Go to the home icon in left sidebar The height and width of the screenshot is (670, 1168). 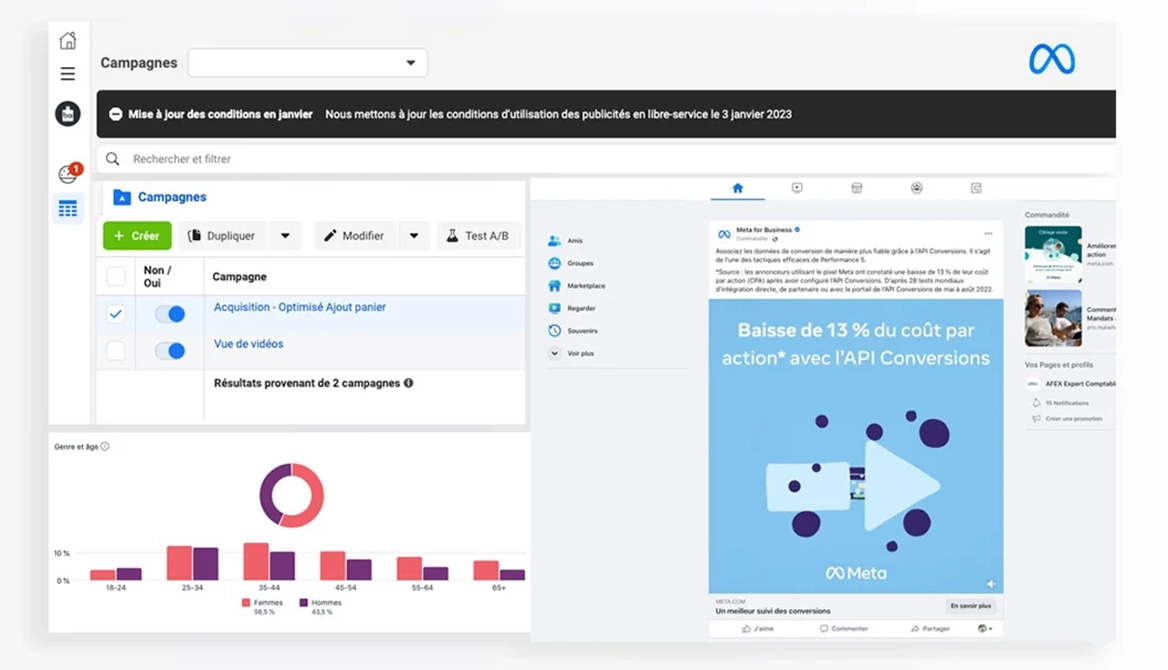coord(68,40)
